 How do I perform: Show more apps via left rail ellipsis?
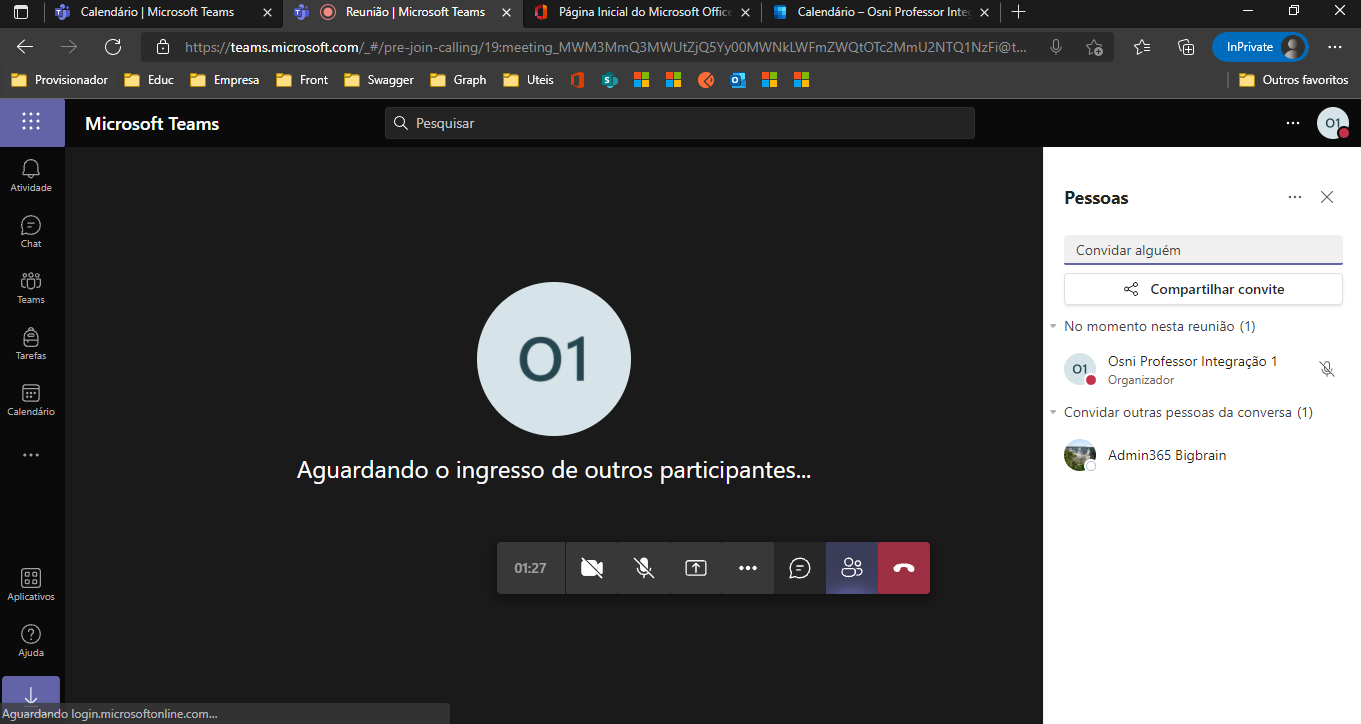pyautogui.click(x=31, y=455)
